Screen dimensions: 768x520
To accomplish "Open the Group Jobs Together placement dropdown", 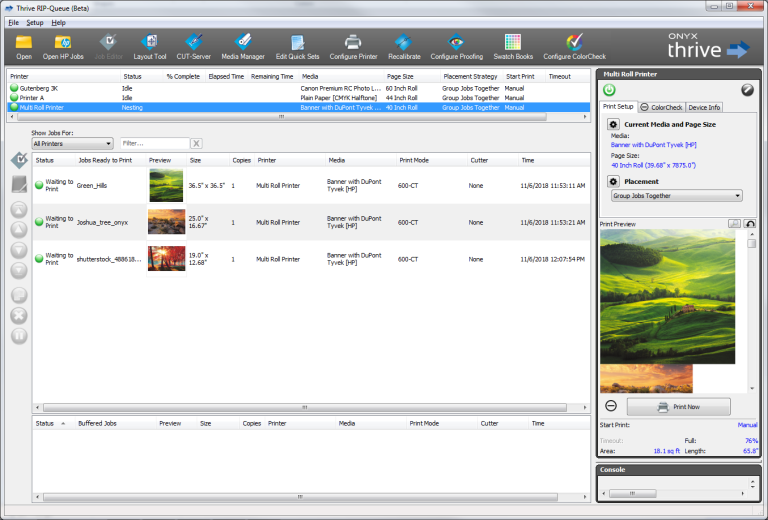I will pyautogui.click(x=676, y=196).
